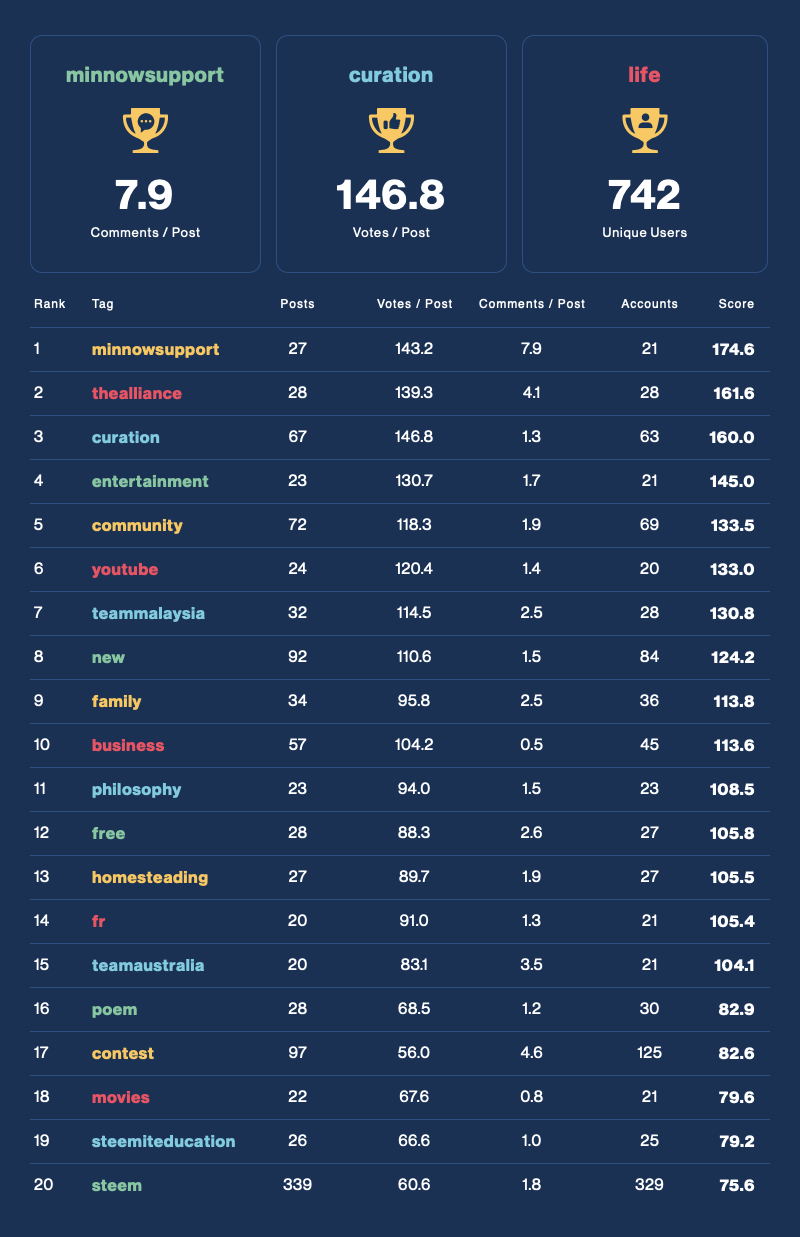Click the life unique users trophy icon
This screenshot has height=1237, width=800.
pos(644,130)
